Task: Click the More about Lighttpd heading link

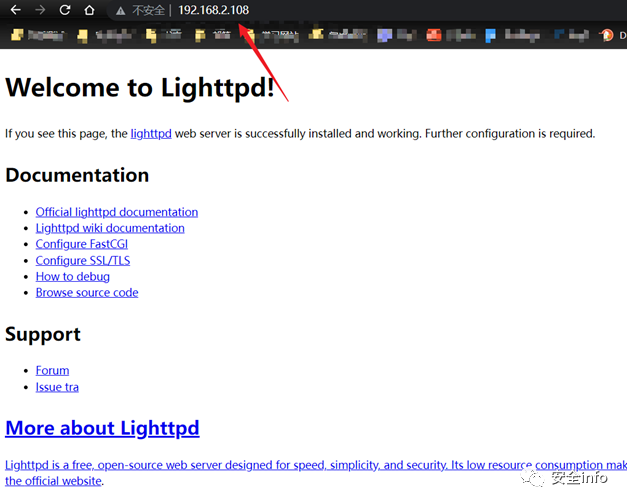Action: click(x=102, y=428)
